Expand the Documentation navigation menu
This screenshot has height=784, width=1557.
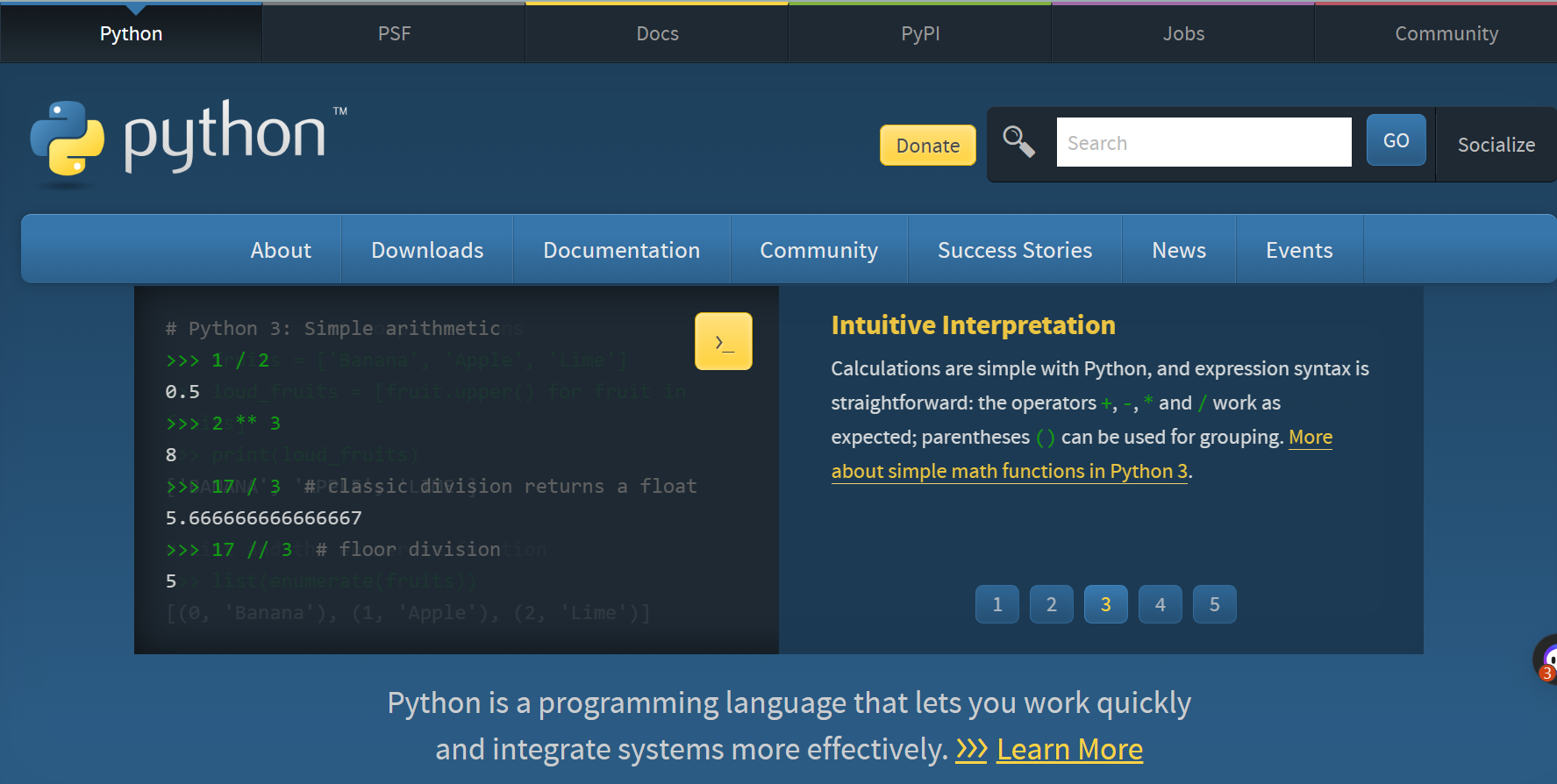[x=622, y=250]
